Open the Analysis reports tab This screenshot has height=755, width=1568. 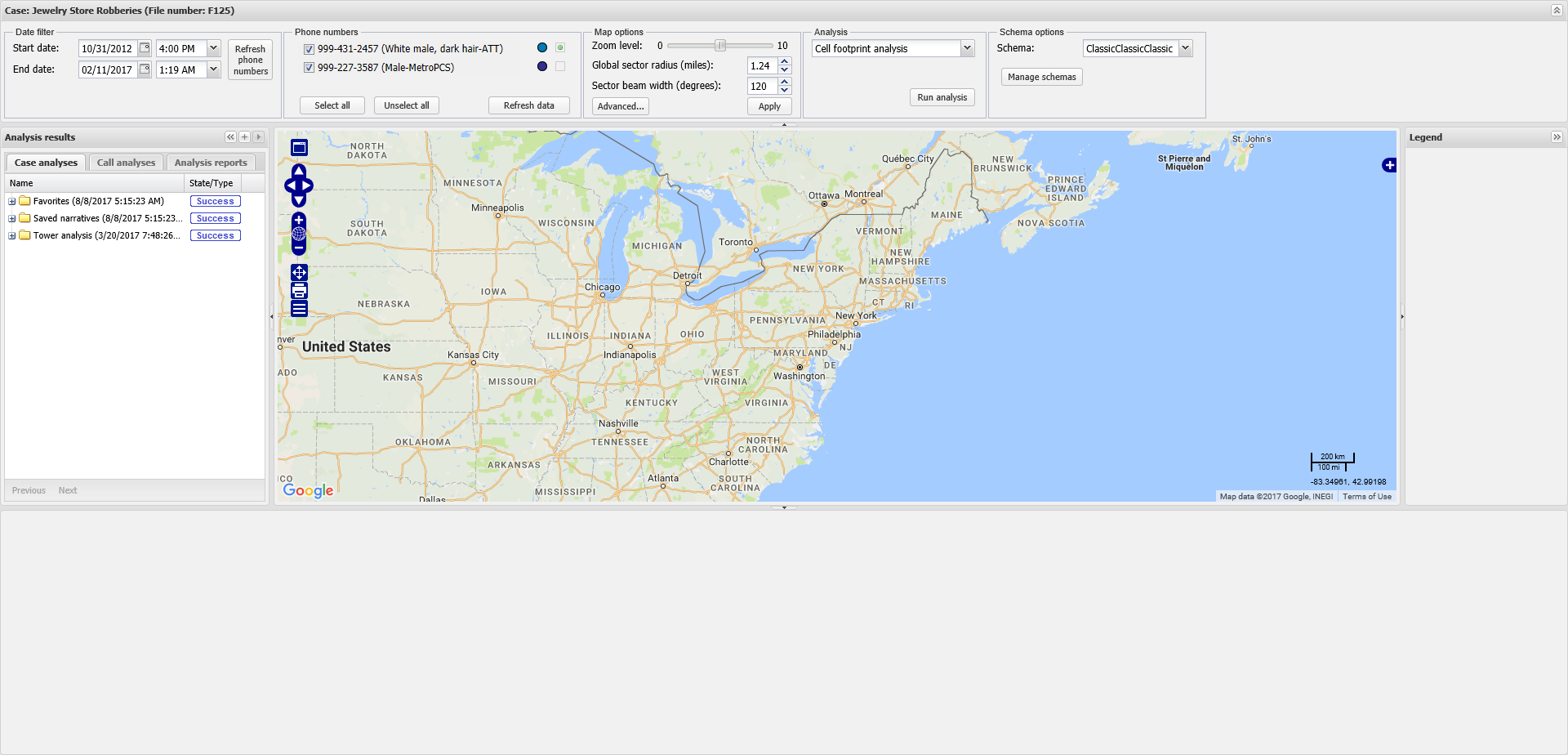[211, 163]
